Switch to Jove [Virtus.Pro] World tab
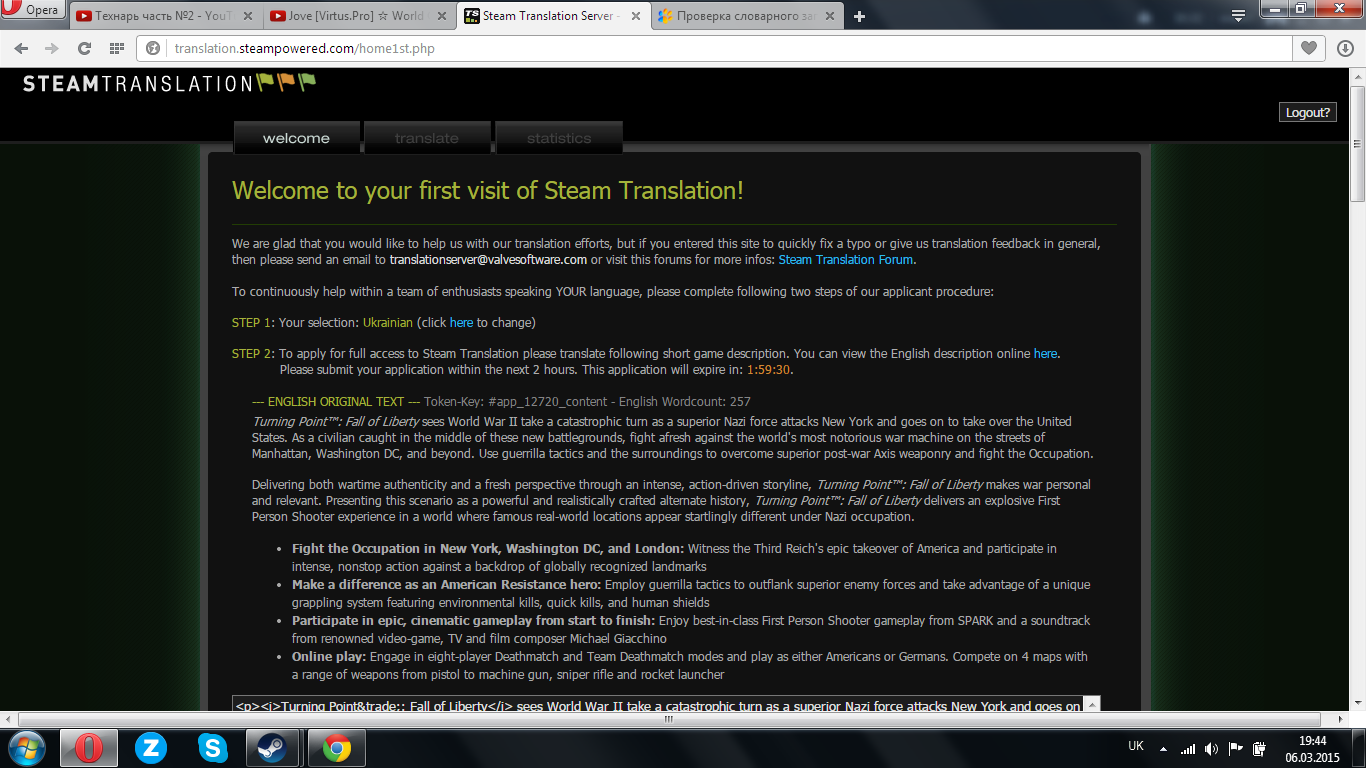This screenshot has width=1366, height=768. [x=360, y=16]
